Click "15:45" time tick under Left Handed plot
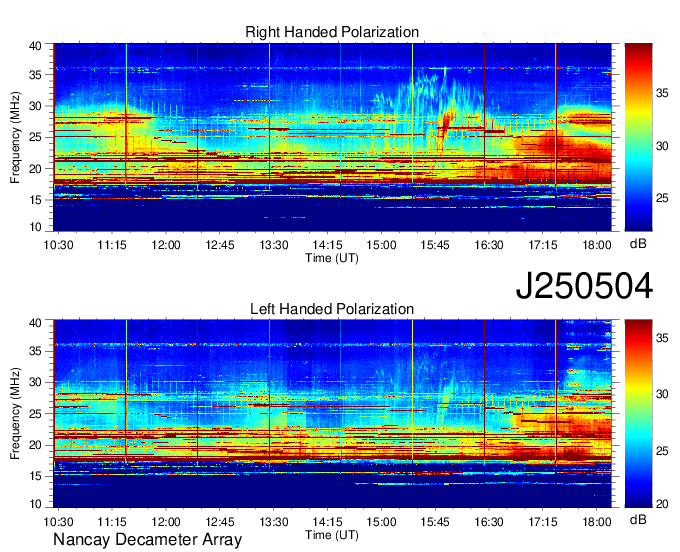The width and height of the screenshot is (680, 552). click(x=435, y=522)
